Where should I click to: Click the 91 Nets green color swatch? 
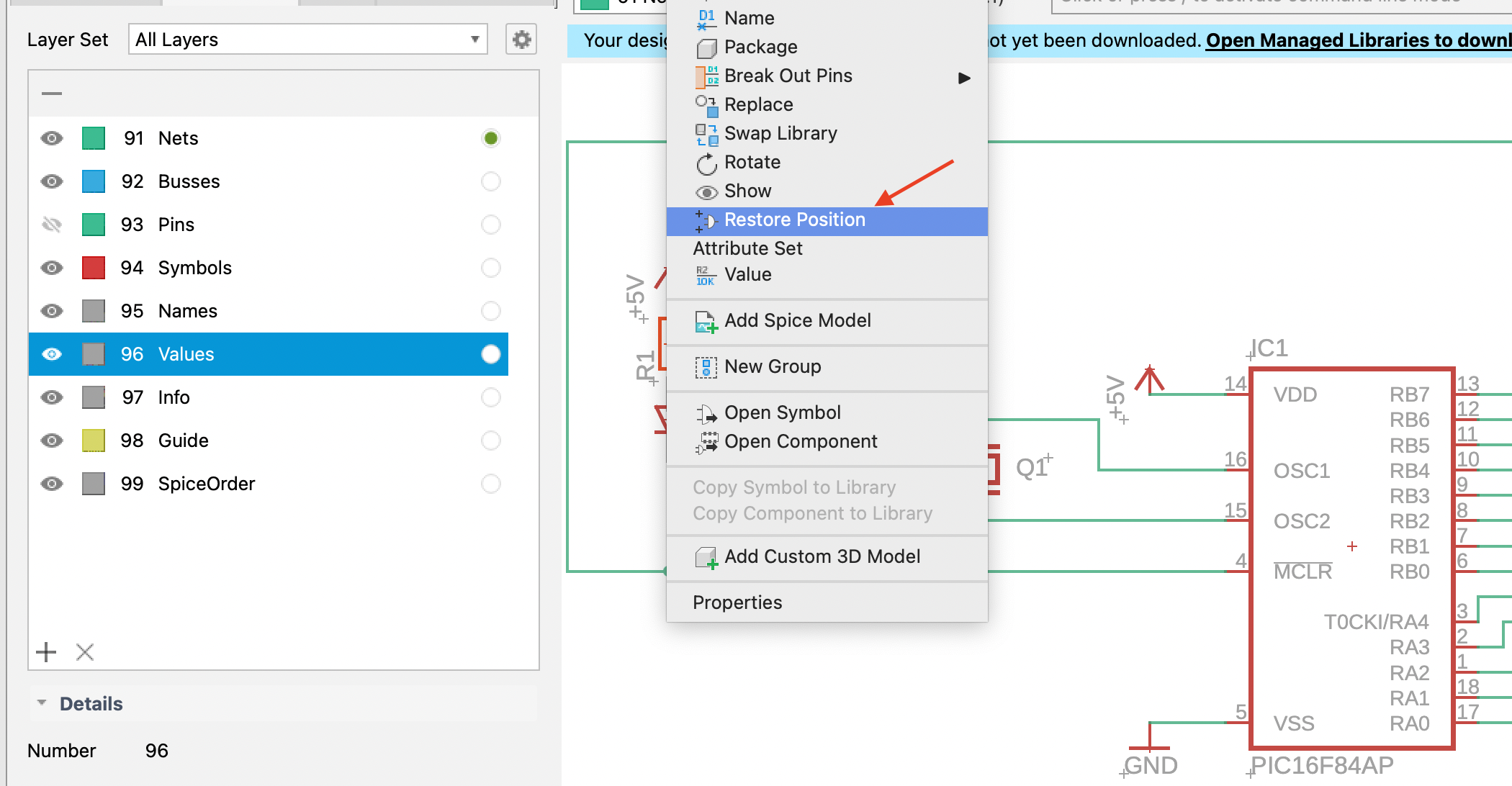pos(94,138)
